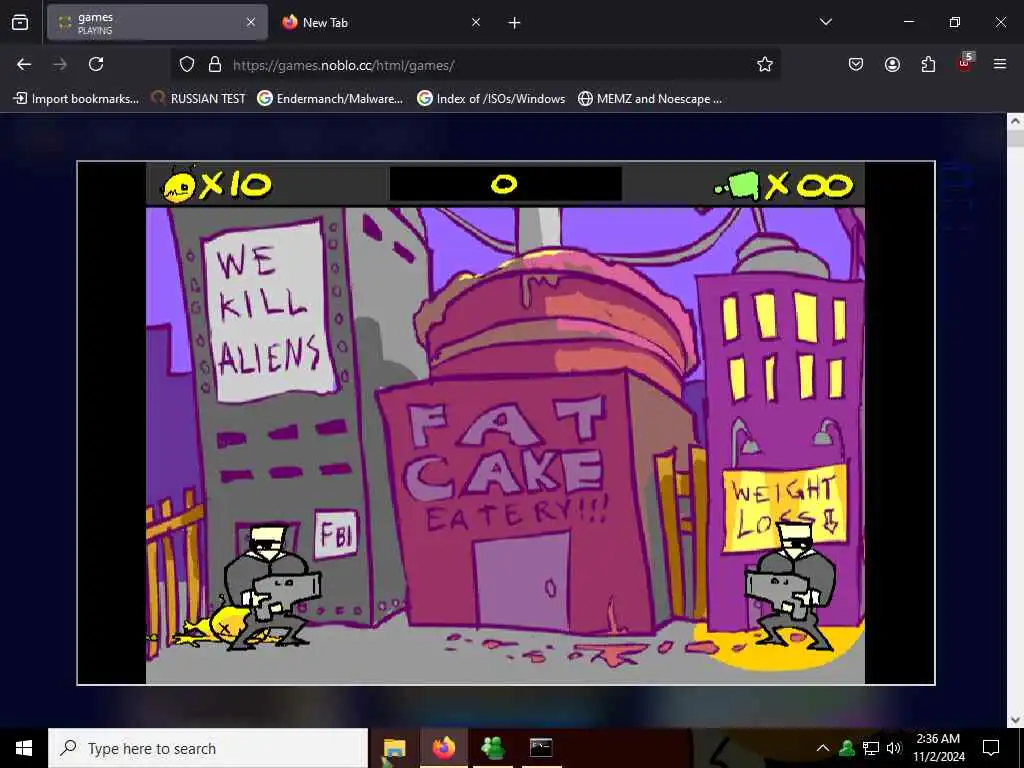Open Save to Pocket icon
1024x768 pixels.
pyautogui.click(x=856, y=64)
